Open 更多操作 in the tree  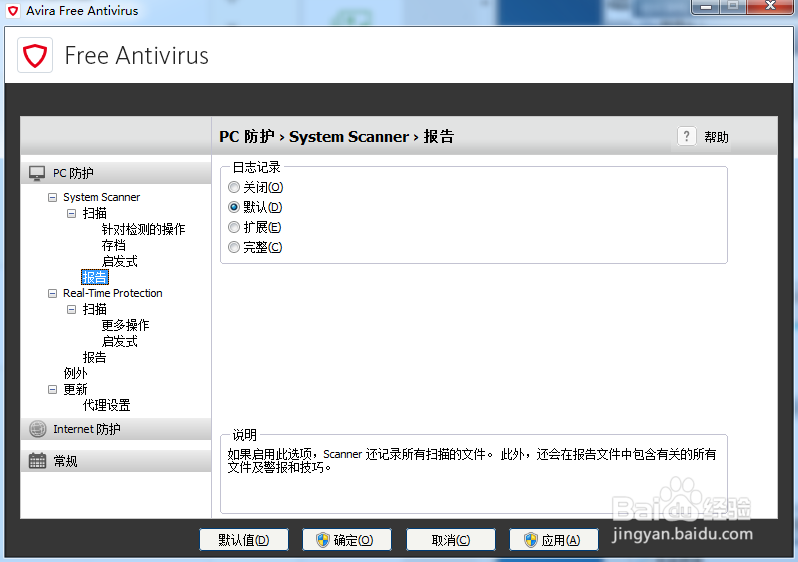(125, 325)
